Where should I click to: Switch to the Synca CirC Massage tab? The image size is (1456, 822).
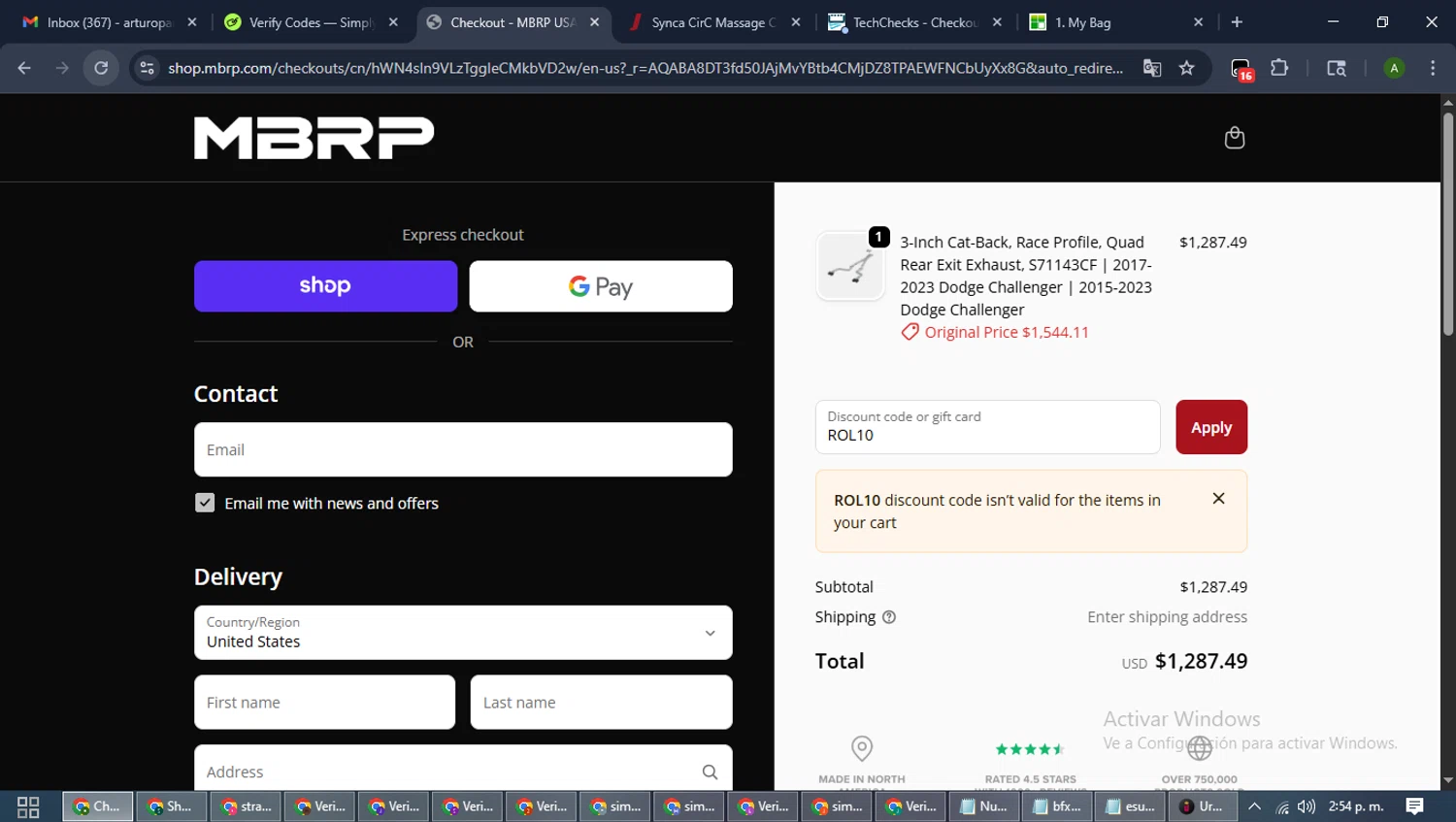(x=713, y=22)
